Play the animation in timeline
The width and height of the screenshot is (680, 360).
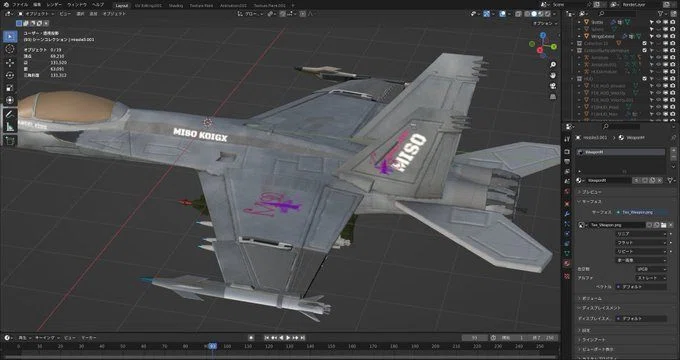click(x=288, y=337)
